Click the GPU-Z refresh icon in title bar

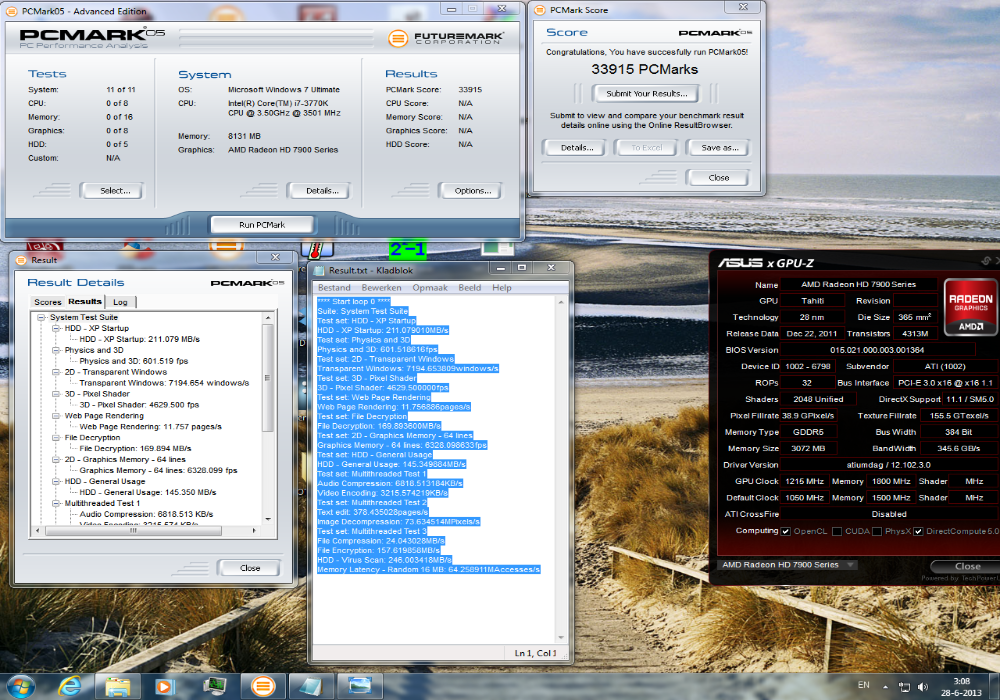[986, 261]
